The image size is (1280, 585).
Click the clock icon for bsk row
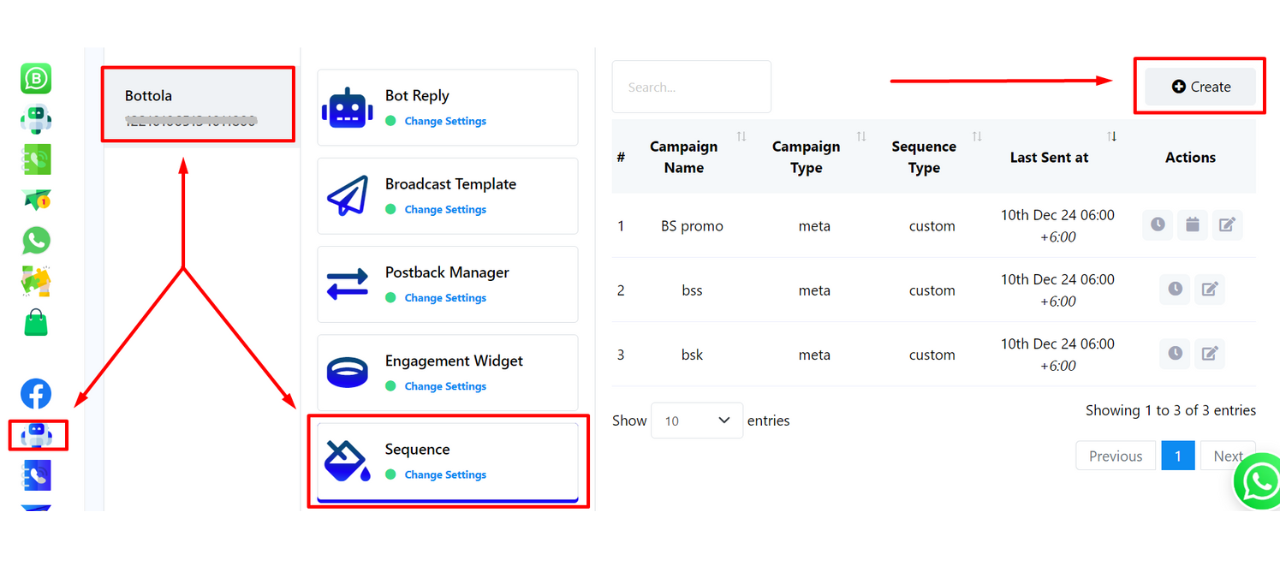(1175, 353)
